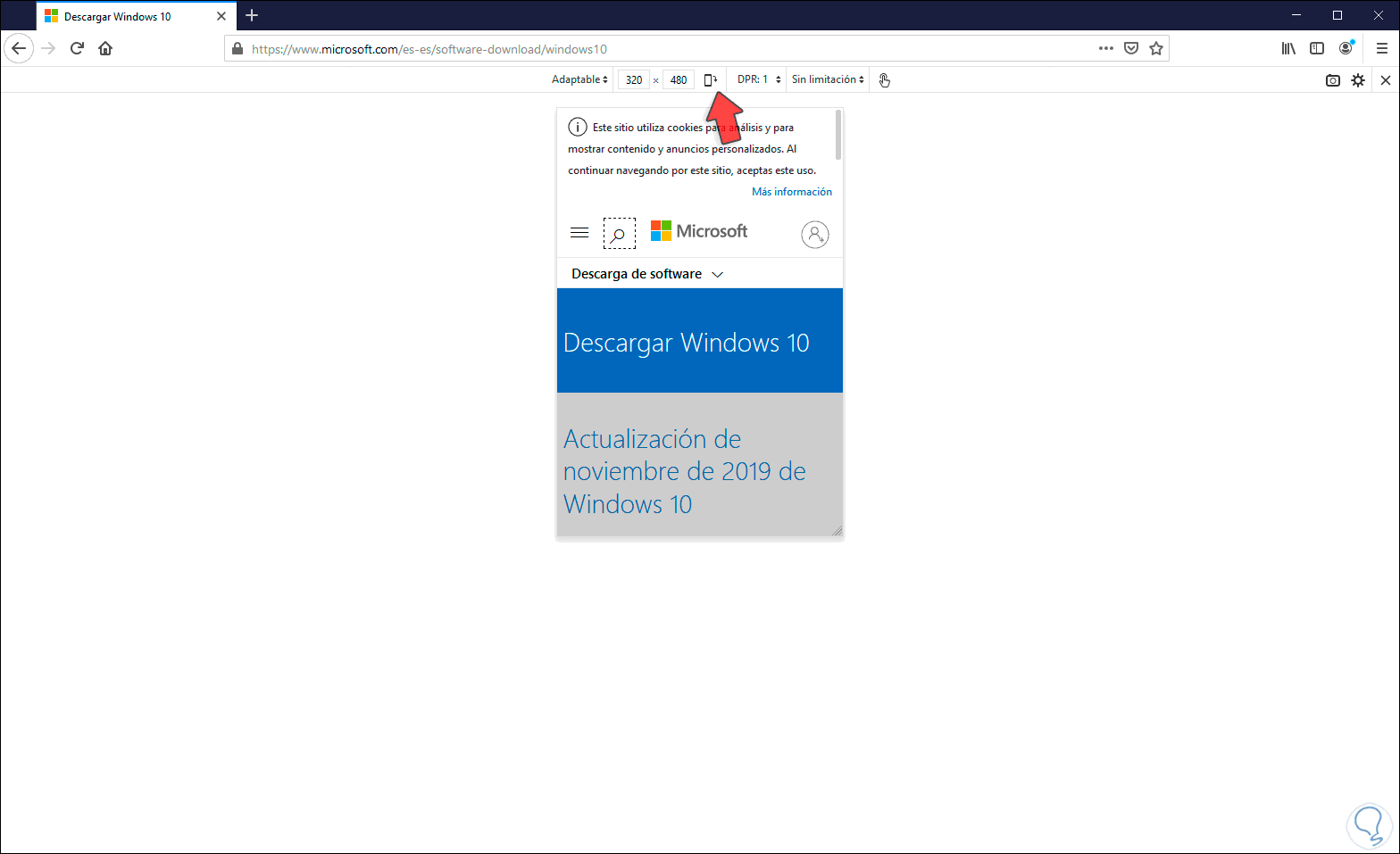Open a new browser tab
The image size is (1400, 854).
[x=252, y=15]
